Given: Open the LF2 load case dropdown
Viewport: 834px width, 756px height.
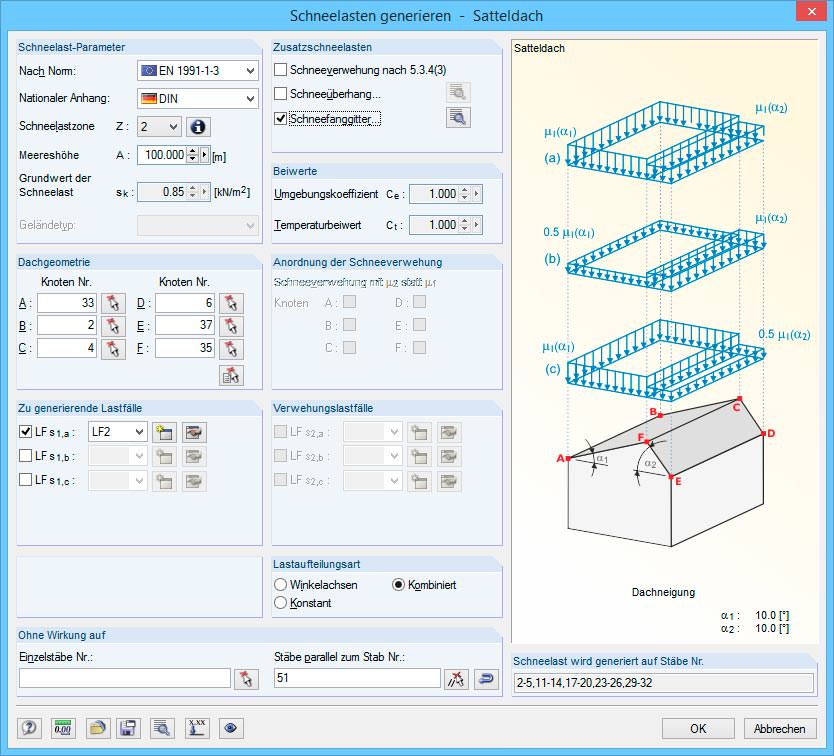Looking at the screenshot, I should click(118, 431).
